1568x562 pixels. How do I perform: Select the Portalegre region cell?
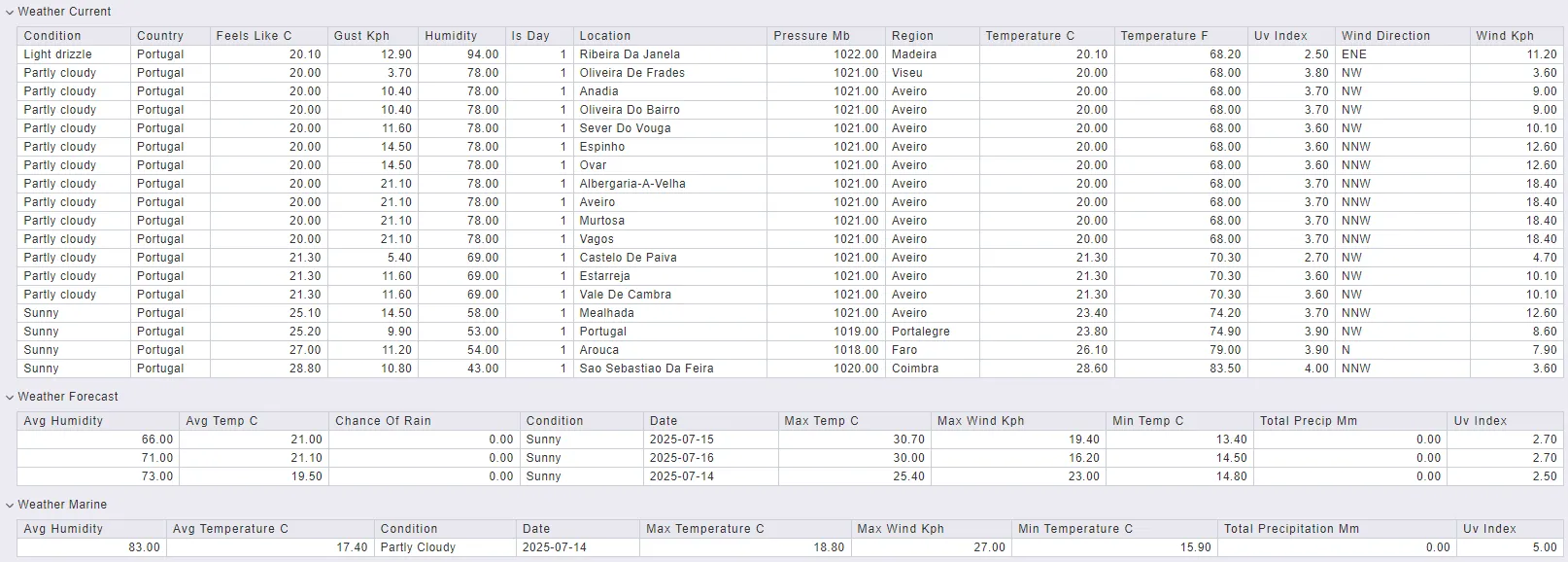pos(933,332)
